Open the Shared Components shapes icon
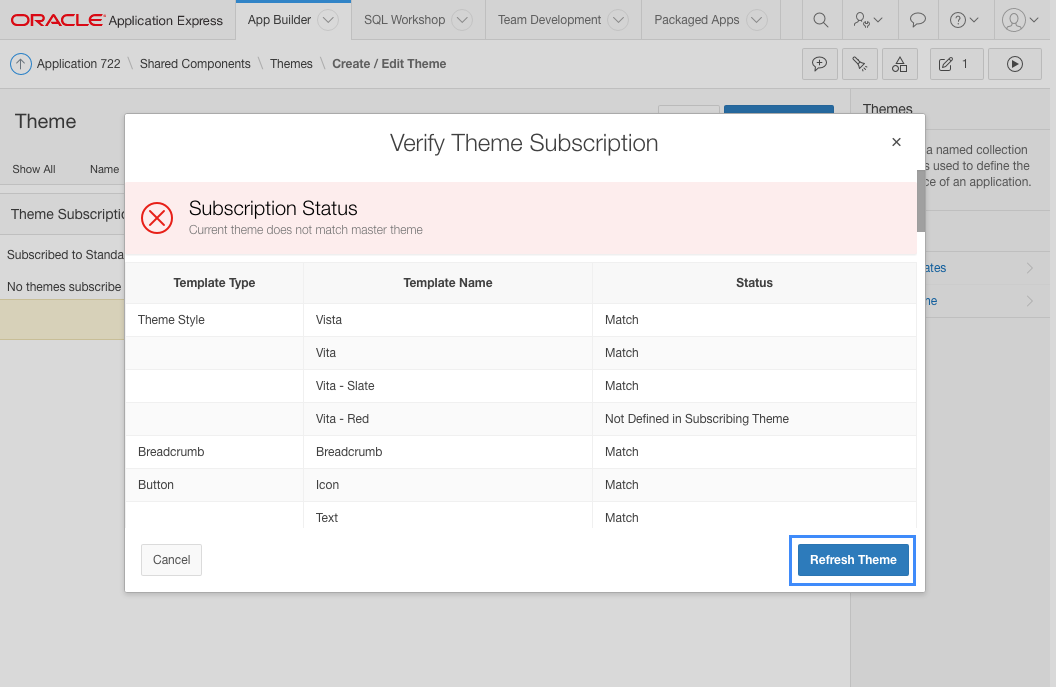The image size is (1056, 687). (900, 64)
